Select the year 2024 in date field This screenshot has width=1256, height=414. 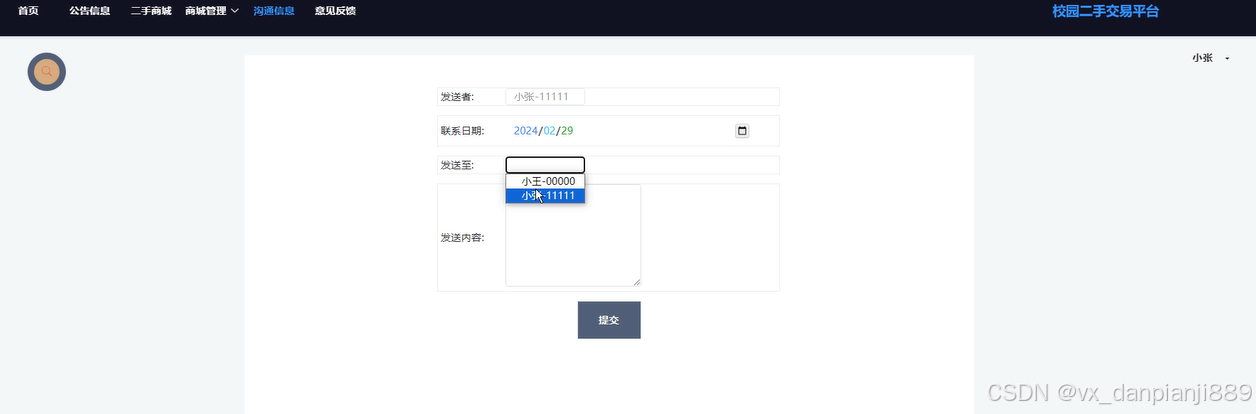(x=525, y=131)
